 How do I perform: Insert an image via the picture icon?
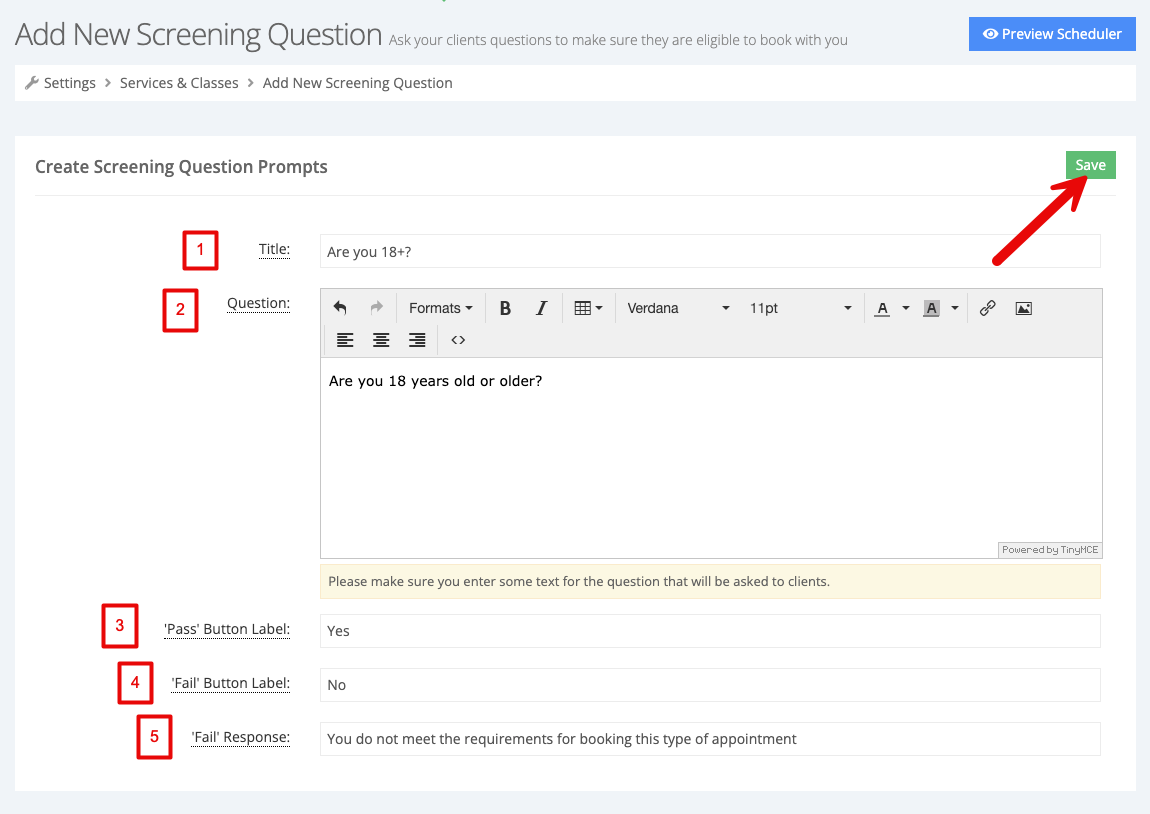tap(1024, 308)
